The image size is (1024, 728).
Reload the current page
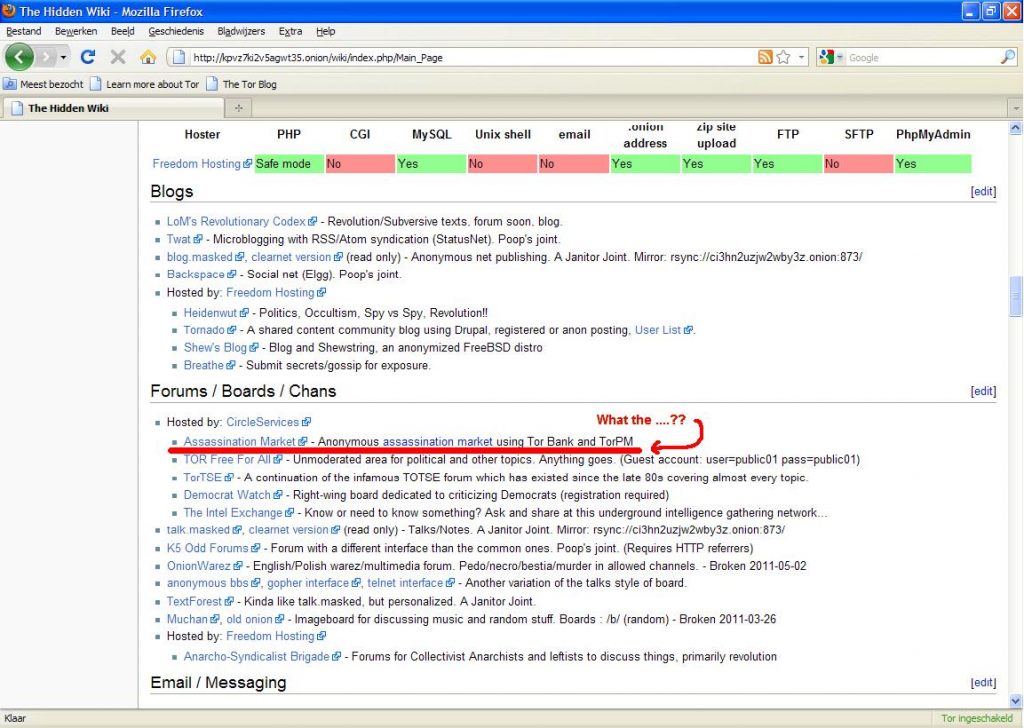88,57
